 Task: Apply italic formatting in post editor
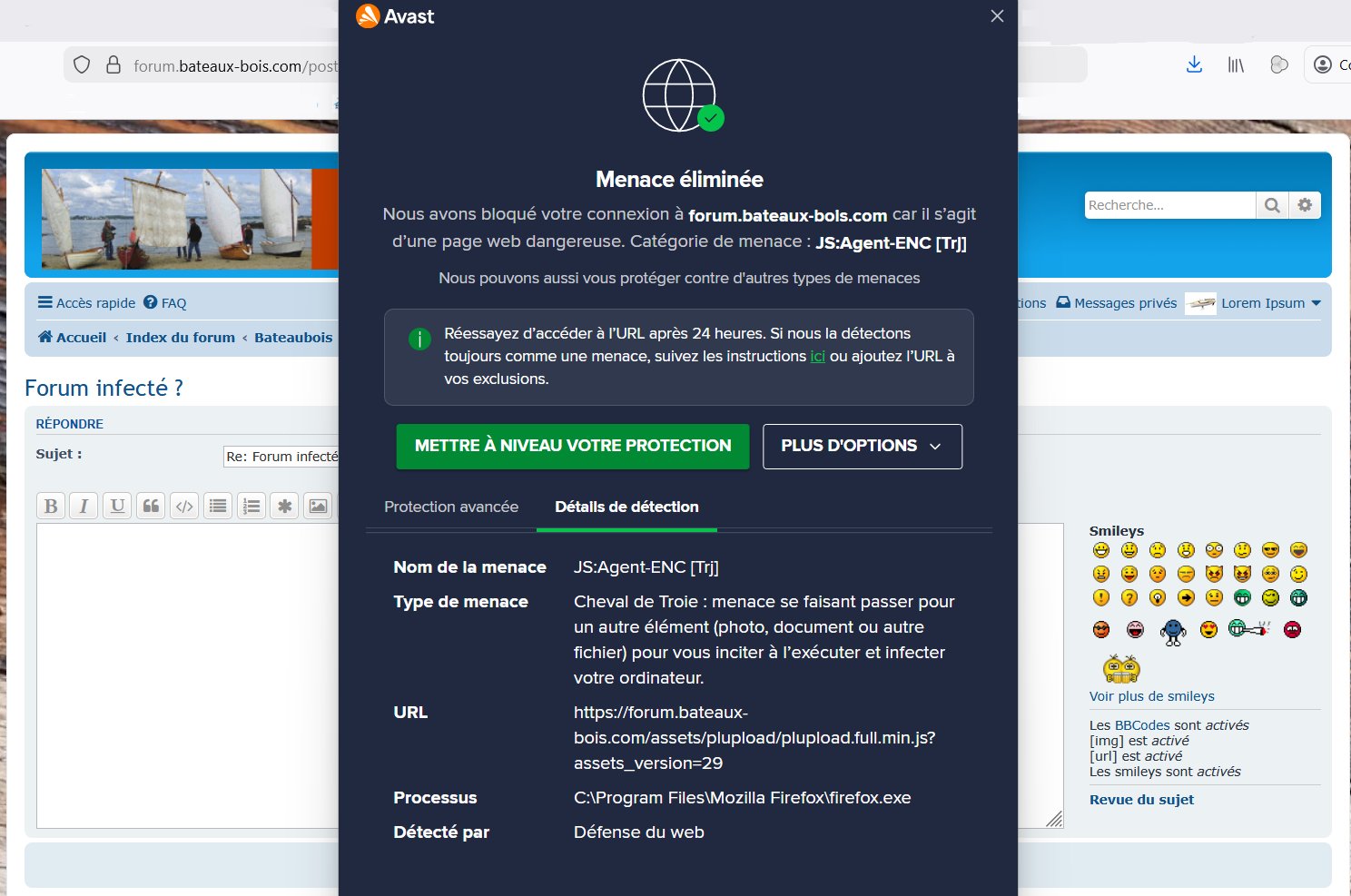tap(84, 506)
